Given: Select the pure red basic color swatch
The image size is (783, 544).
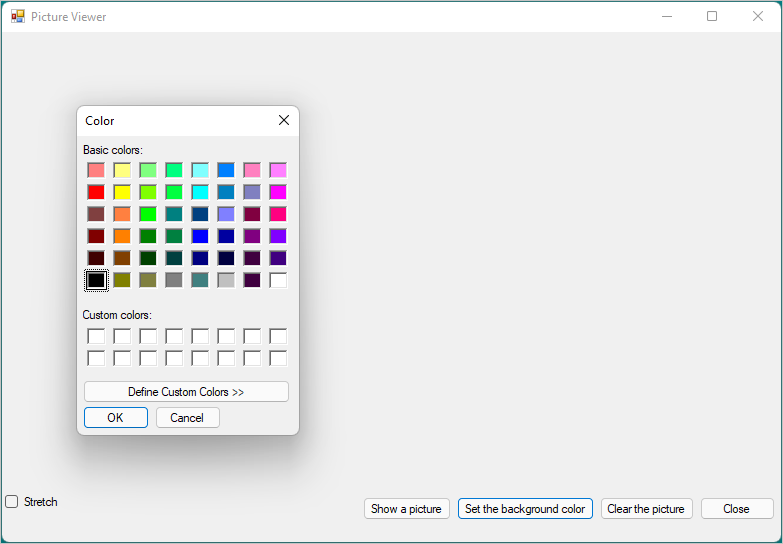Looking at the screenshot, I should tap(96, 192).
